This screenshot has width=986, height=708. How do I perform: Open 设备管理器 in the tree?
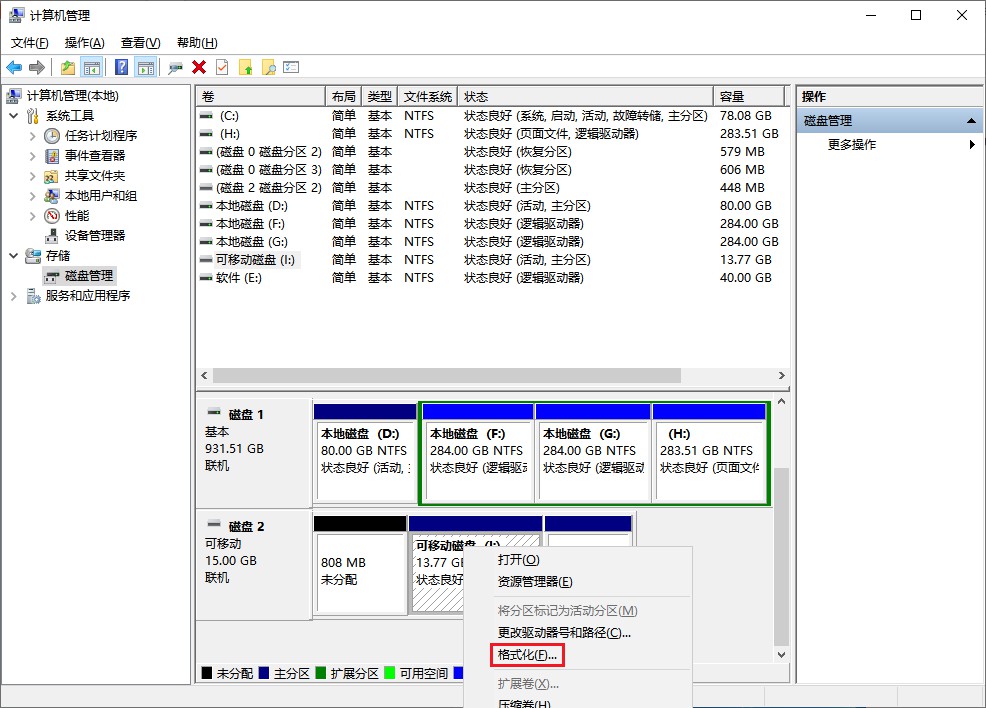pyautogui.click(x=95, y=236)
